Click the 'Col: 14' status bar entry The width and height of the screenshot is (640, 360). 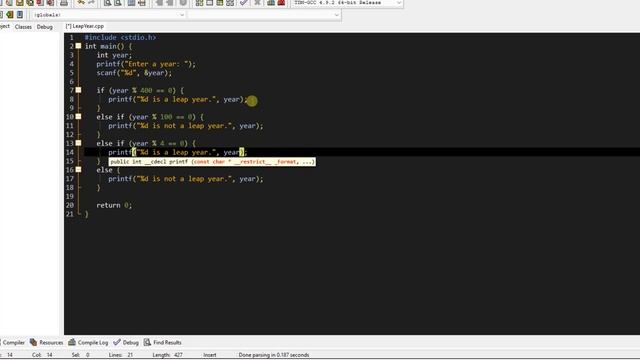tap(42, 355)
